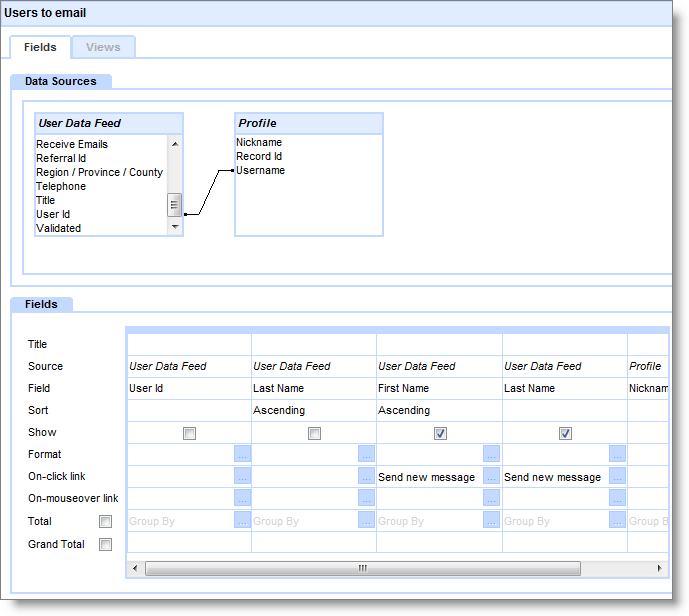Screen dimensions: 689x616
Task: Enable the Total checkbox
Action: tap(105, 521)
